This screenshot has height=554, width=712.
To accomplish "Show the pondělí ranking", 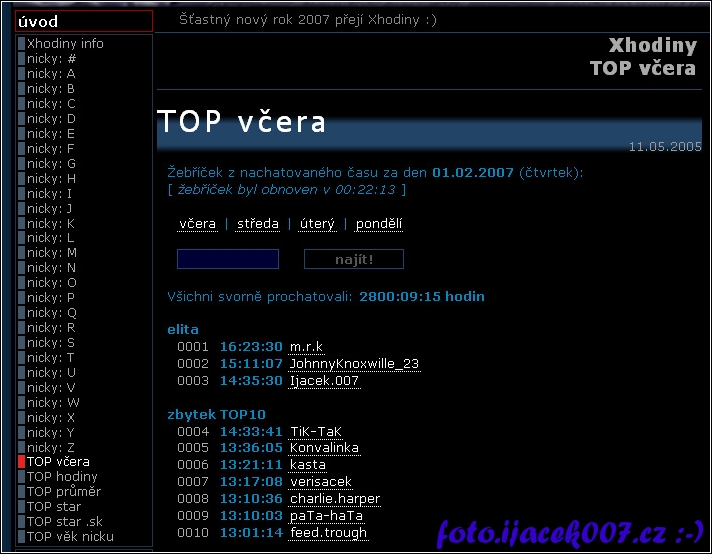I will [379, 224].
